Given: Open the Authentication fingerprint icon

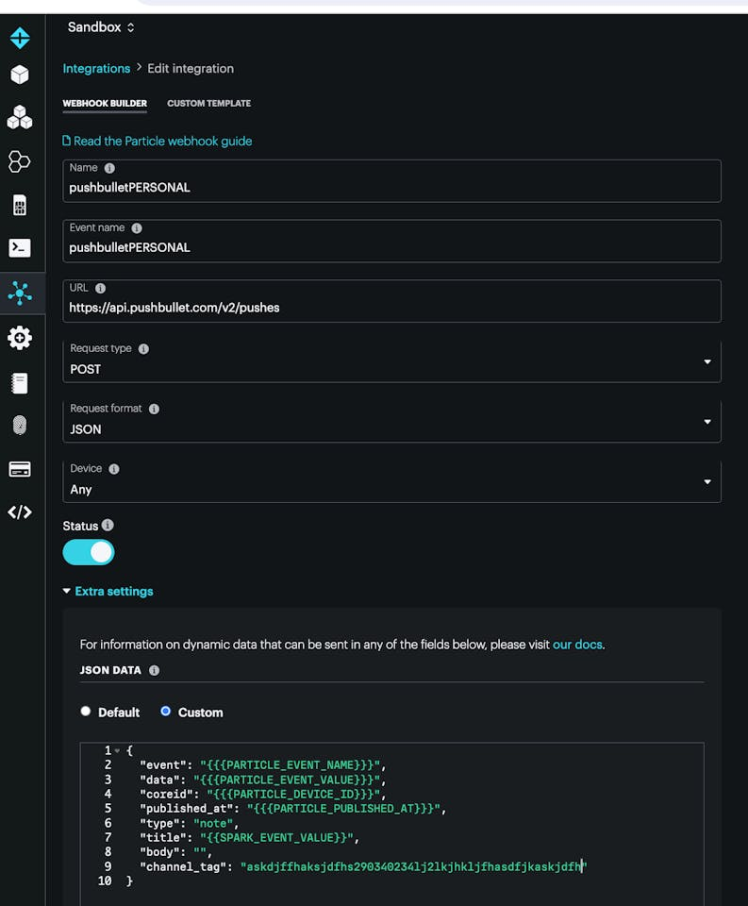Looking at the screenshot, I should click(19, 425).
